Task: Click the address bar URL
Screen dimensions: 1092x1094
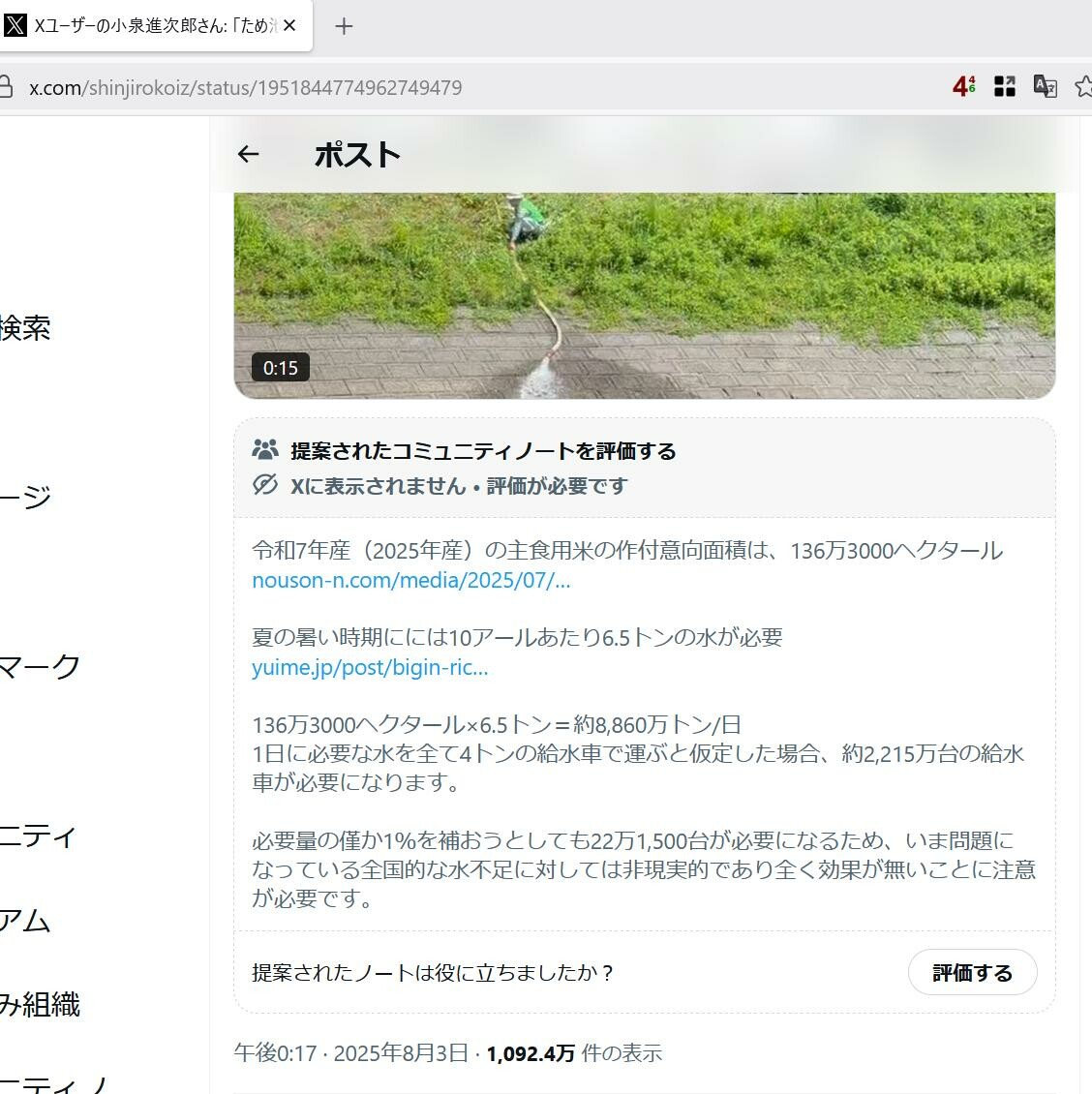Action: click(246, 88)
